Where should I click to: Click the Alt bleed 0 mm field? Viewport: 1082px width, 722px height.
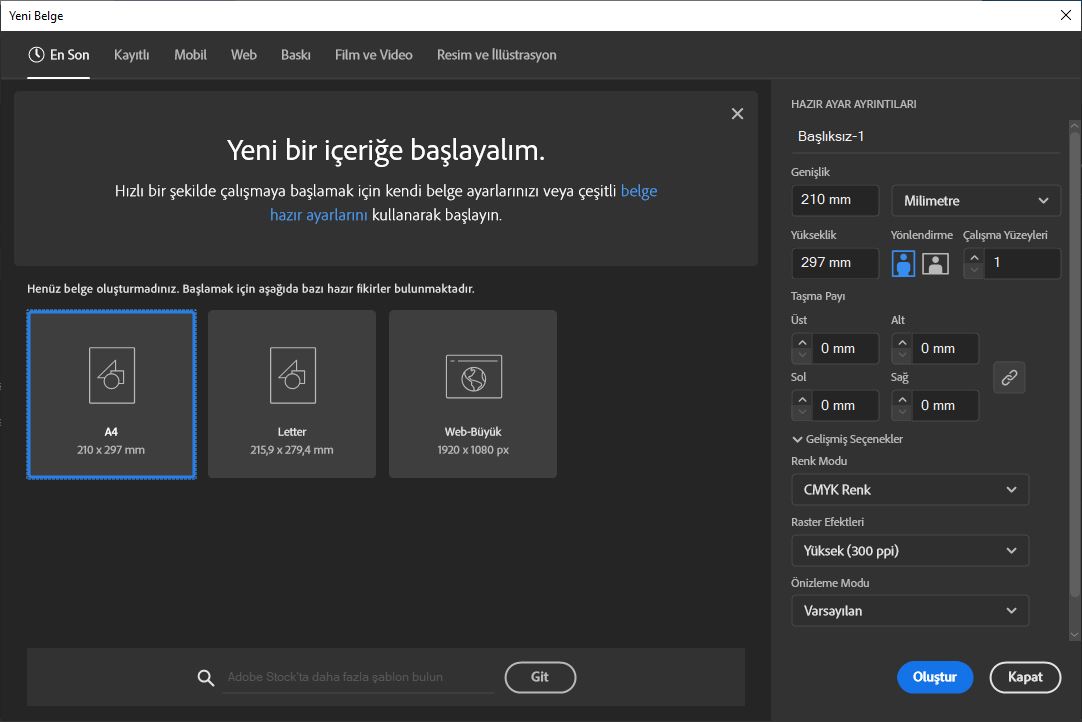[x=945, y=349]
